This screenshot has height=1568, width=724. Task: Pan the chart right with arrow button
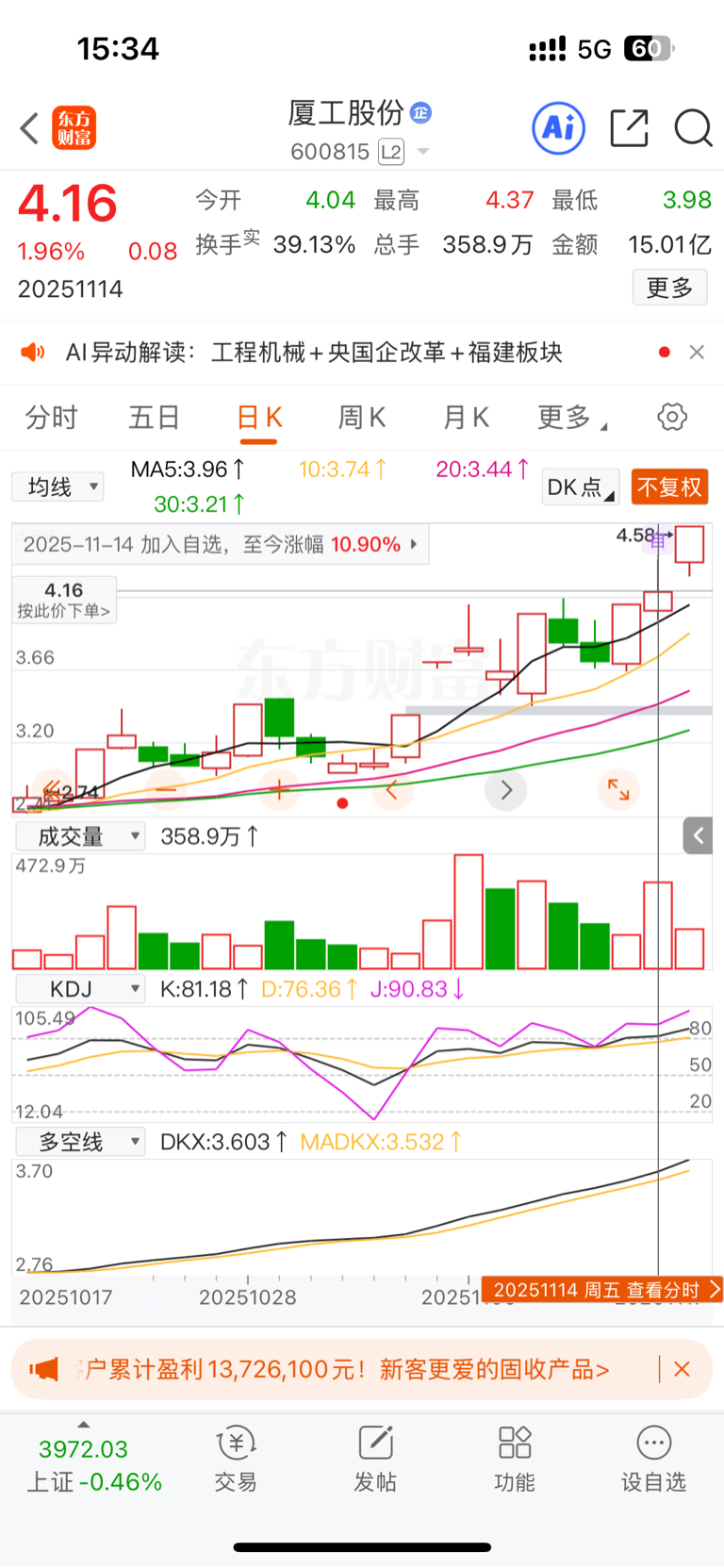[x=505, y=789]
